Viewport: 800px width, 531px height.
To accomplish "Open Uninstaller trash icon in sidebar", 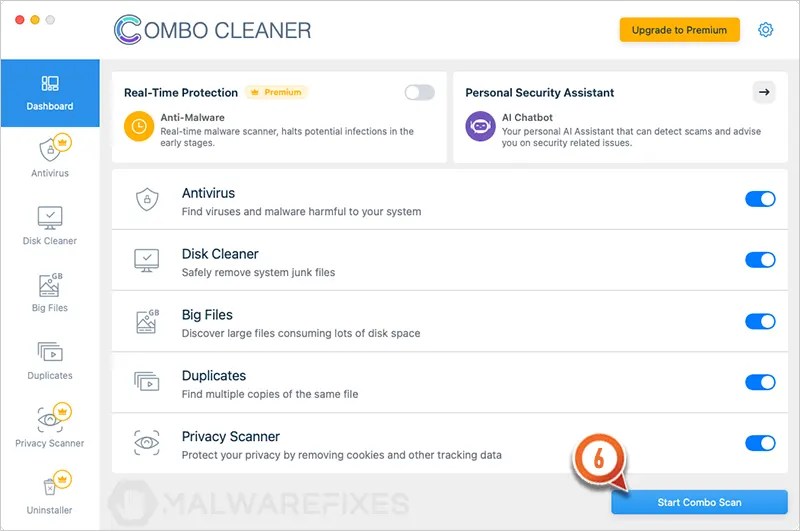I will (x=49, y=487).
